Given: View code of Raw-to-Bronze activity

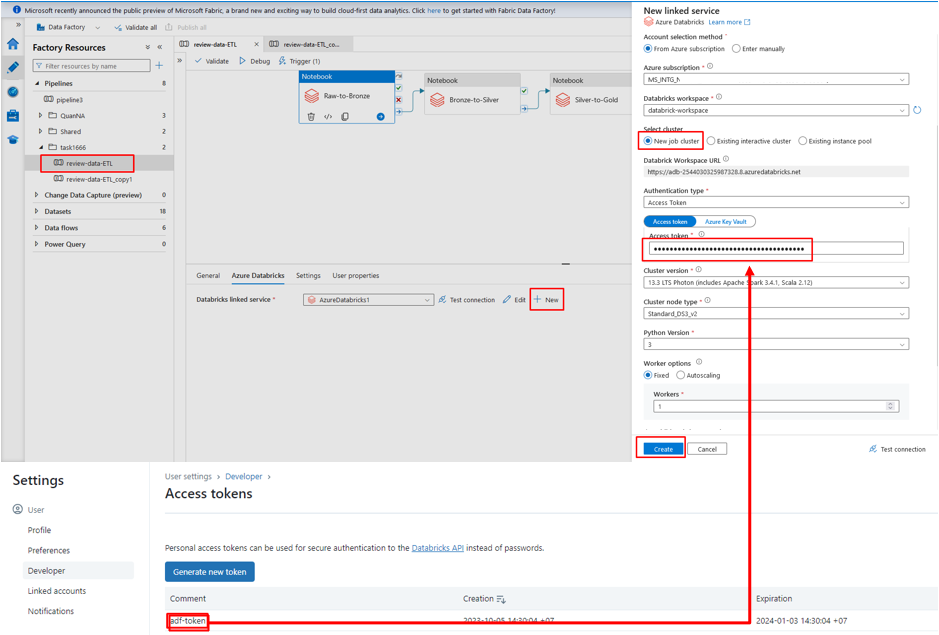Looking at the screenshot, I should click(328, 117).
